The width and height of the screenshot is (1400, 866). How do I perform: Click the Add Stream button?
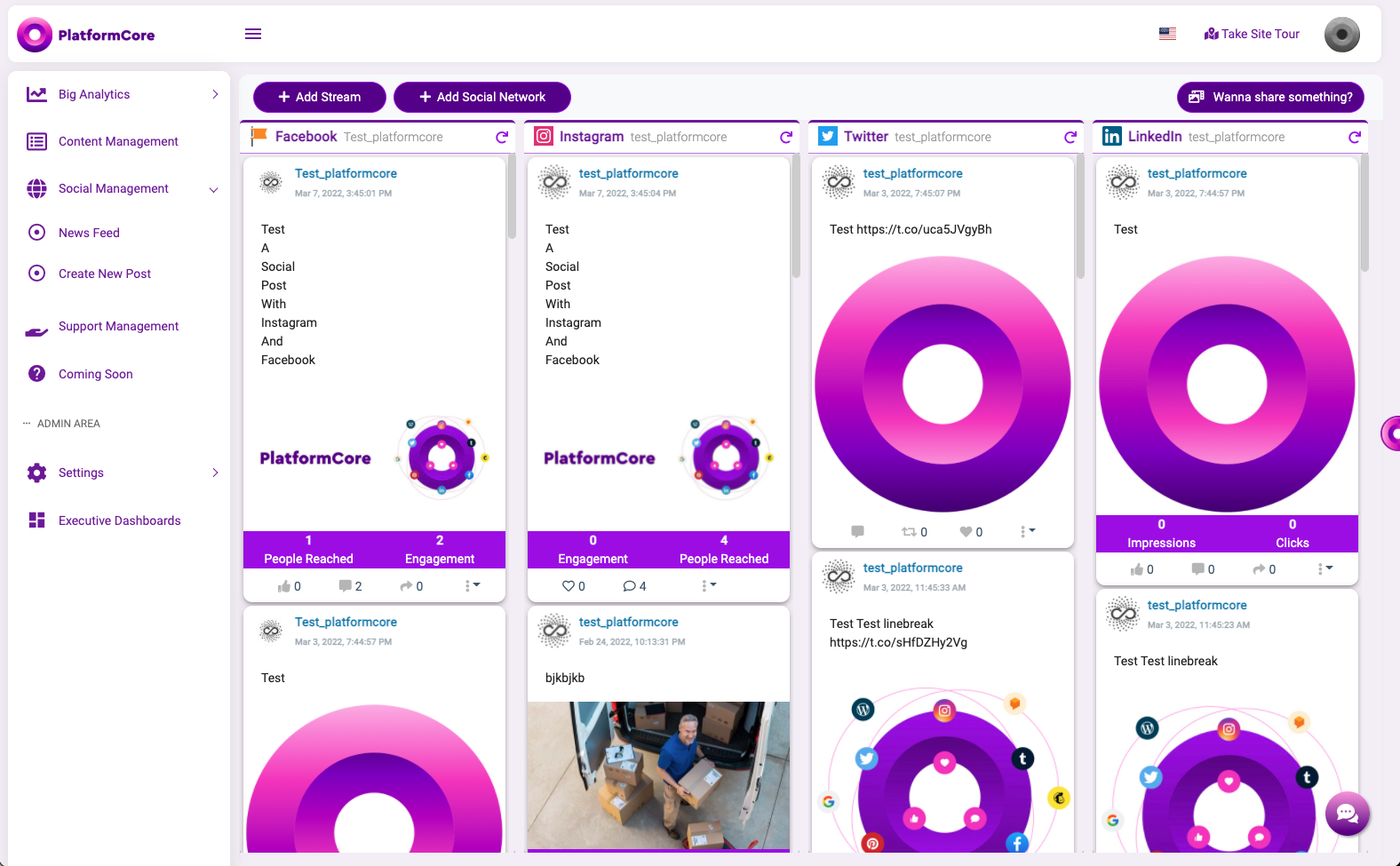320,97
